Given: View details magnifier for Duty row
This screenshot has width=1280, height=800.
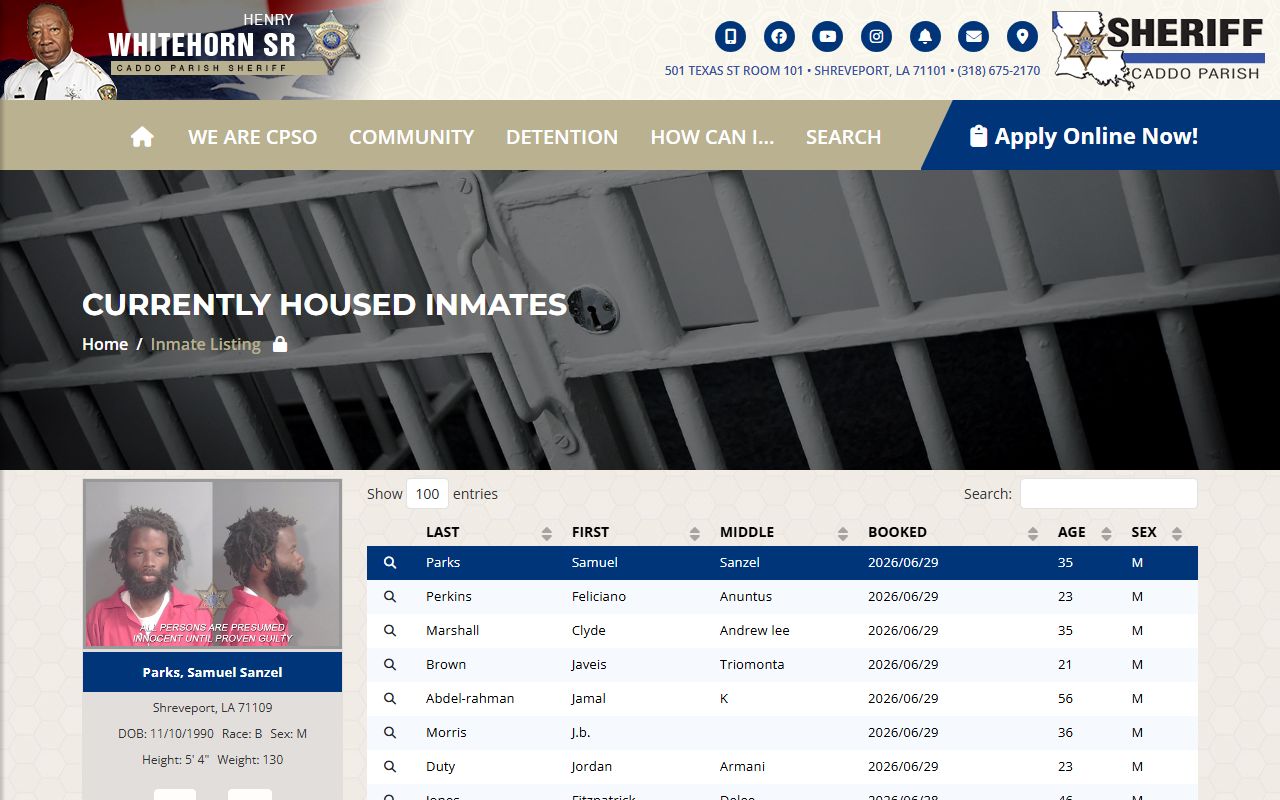Looking at the screenshot, I should click(x=390, y=767).
